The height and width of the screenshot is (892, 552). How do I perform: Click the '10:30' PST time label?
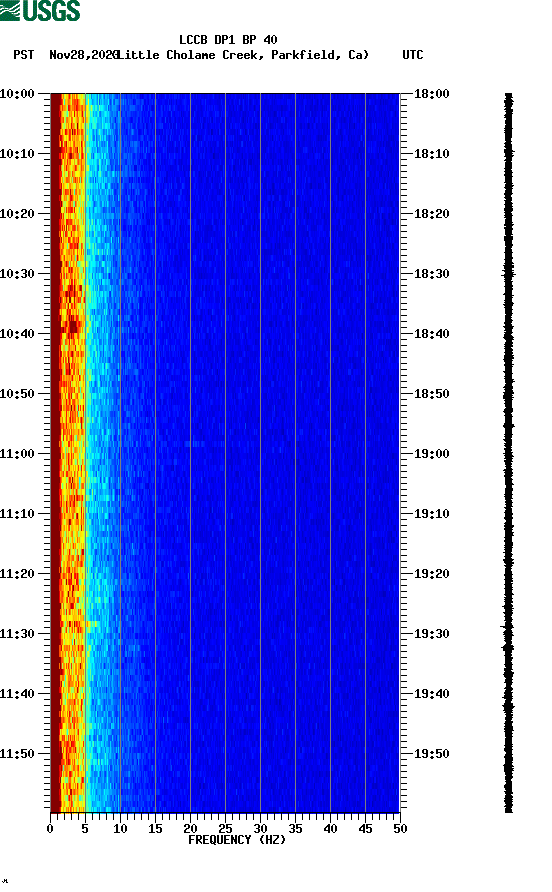coord(17,274)
